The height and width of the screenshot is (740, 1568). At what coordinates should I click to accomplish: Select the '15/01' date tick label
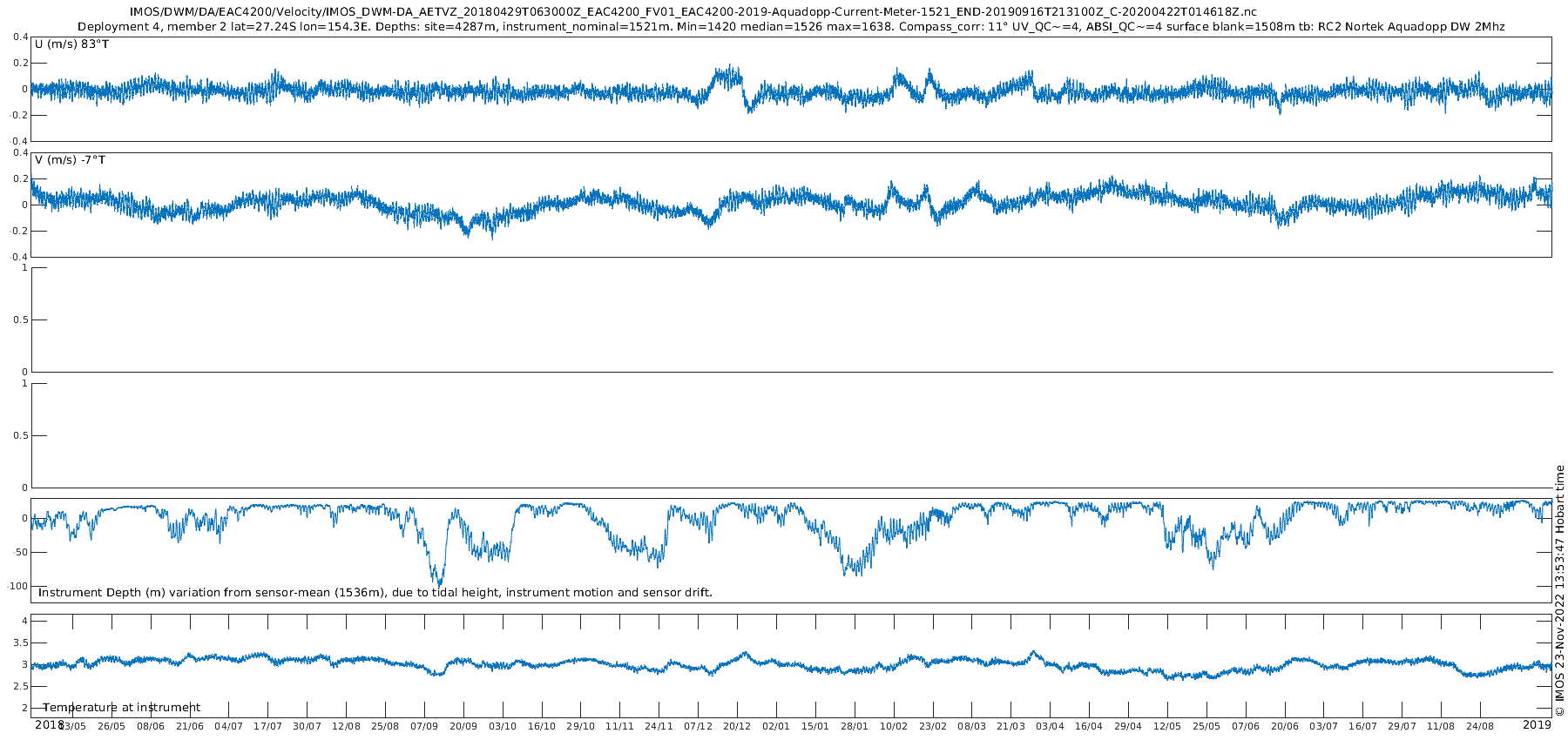pyautogui.click(x=815, y=726)
